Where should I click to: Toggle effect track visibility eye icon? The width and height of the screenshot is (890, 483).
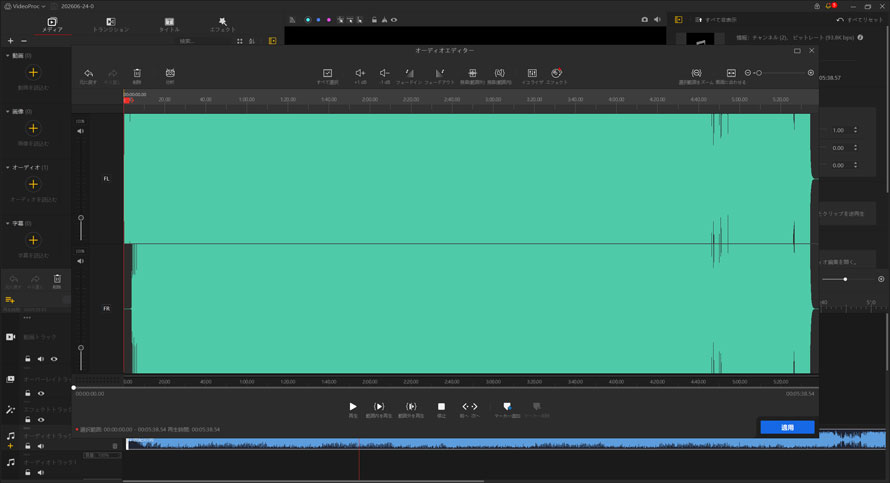tap(41, 419)
